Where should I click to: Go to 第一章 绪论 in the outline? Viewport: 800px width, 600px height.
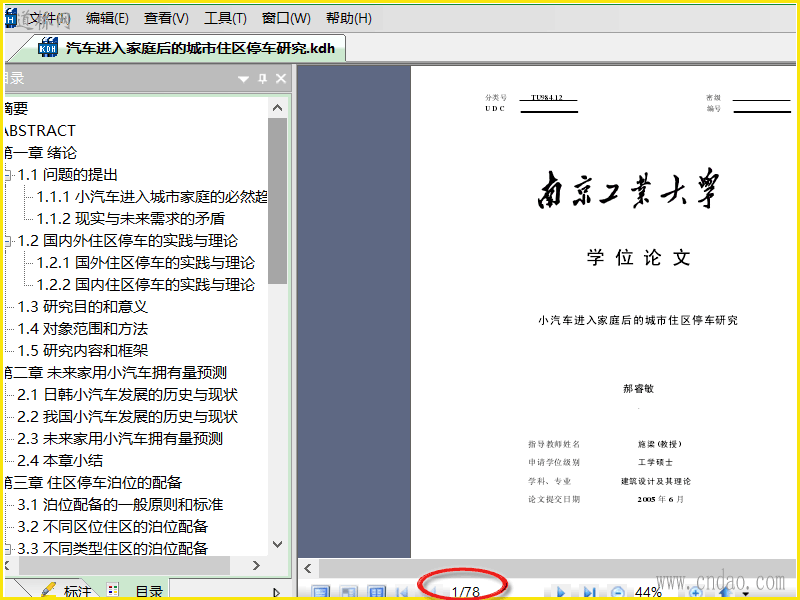tap(41, 153)
